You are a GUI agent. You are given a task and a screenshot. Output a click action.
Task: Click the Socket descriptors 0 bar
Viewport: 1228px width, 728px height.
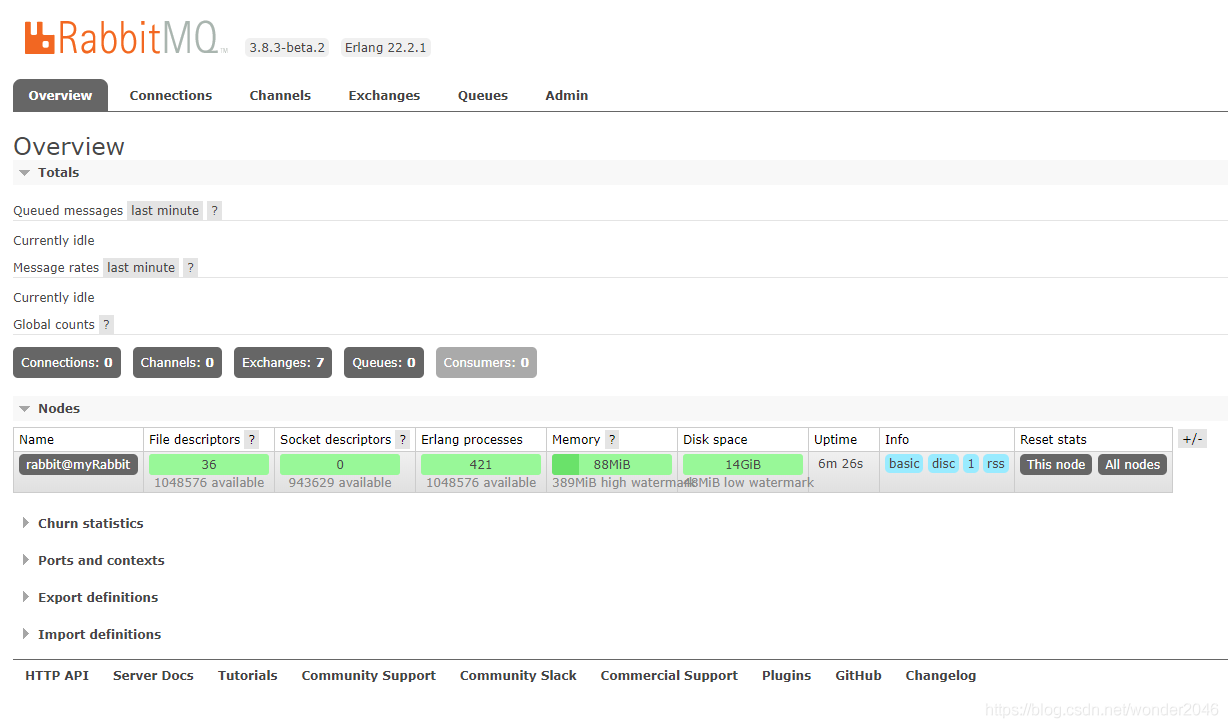pyautogui.click(x=340, y=465)
